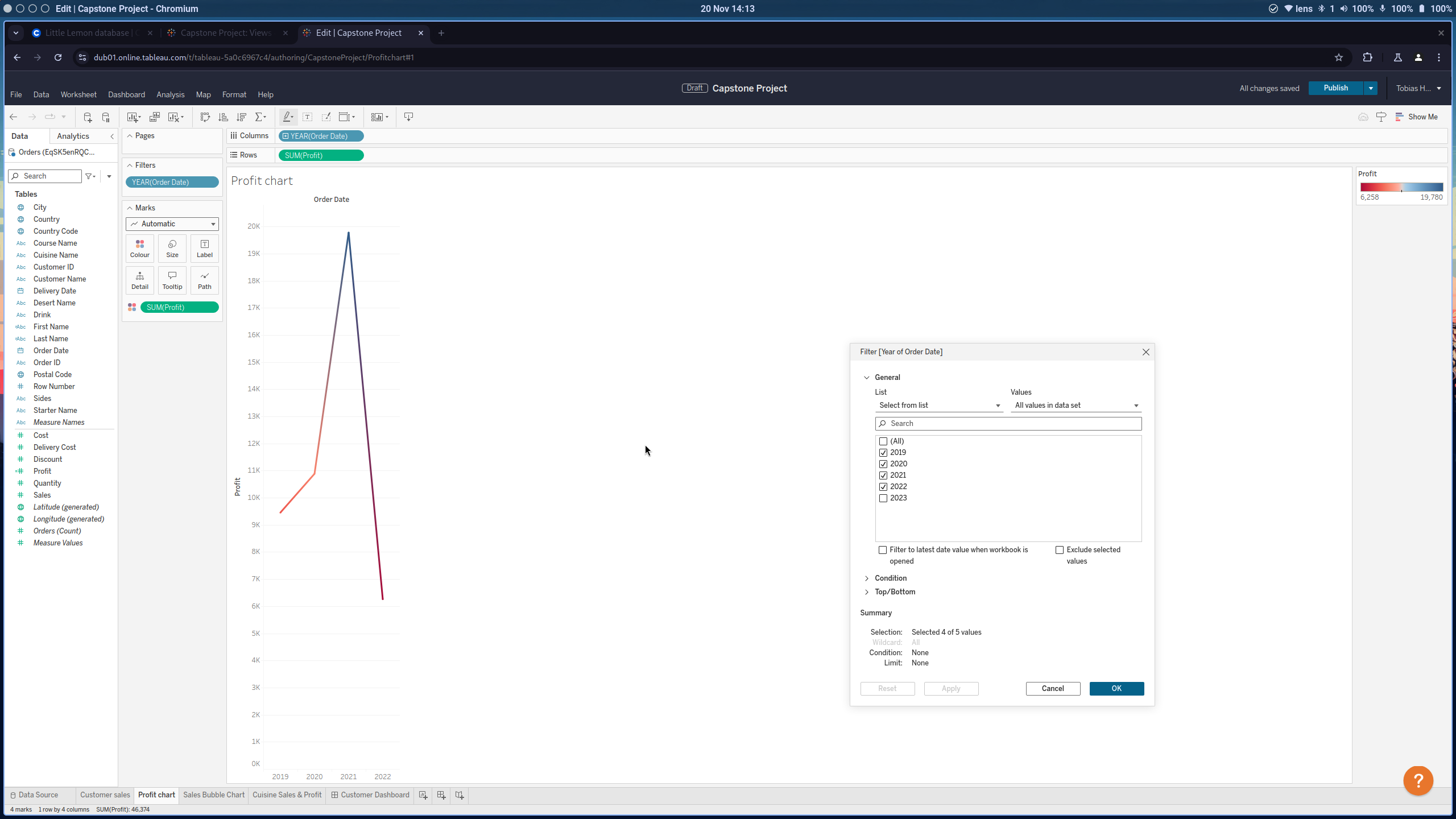Open the Select from list dropdown

coord(939,406)
